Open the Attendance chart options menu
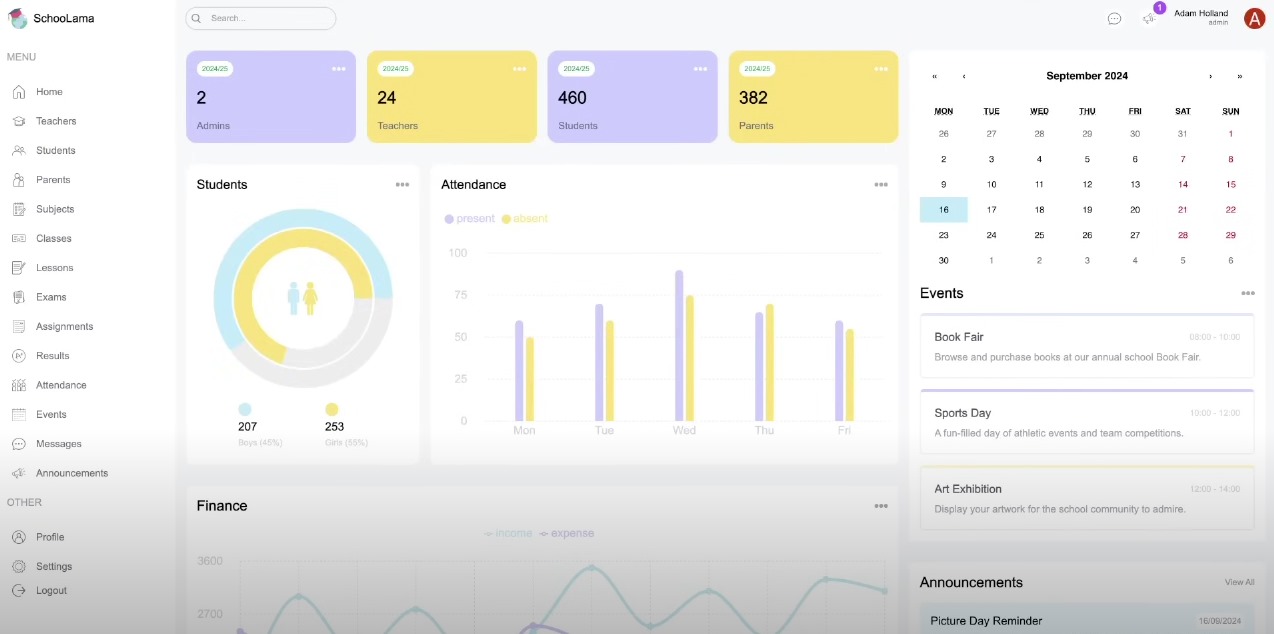Screen dimensions: 1274x634 (881, 185)
